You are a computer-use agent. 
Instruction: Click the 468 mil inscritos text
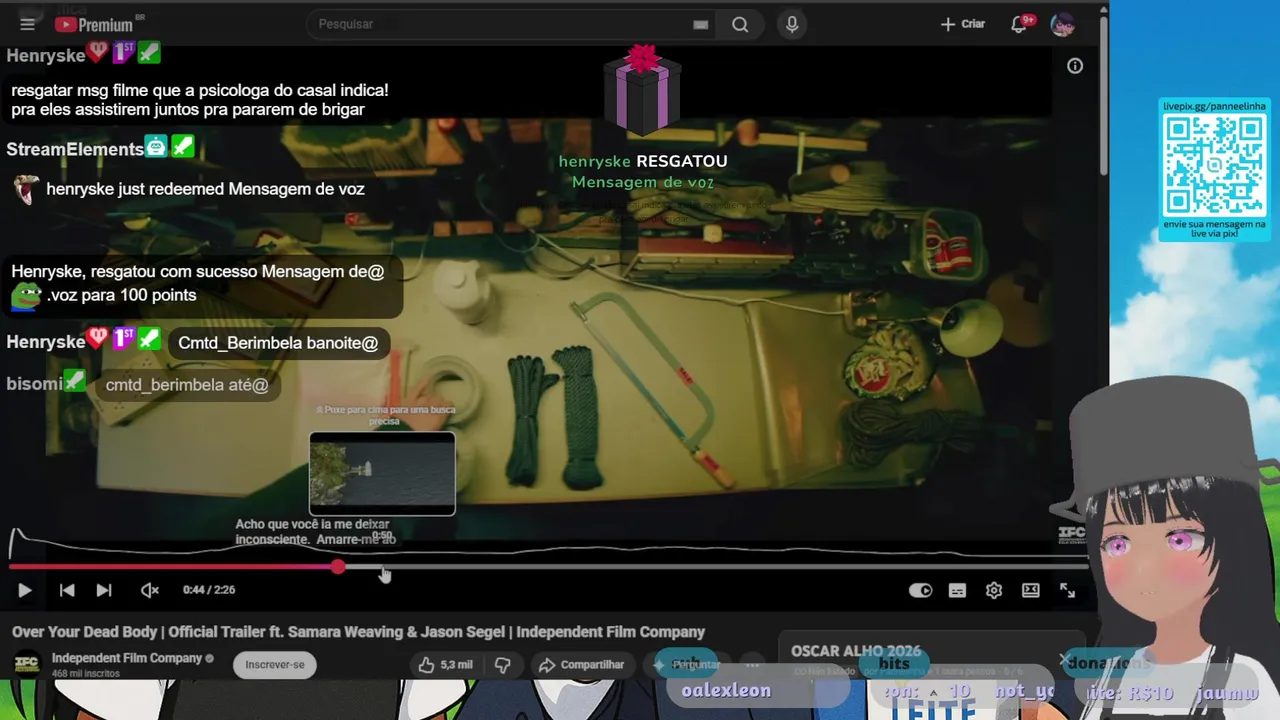click(x=86, y=674)
